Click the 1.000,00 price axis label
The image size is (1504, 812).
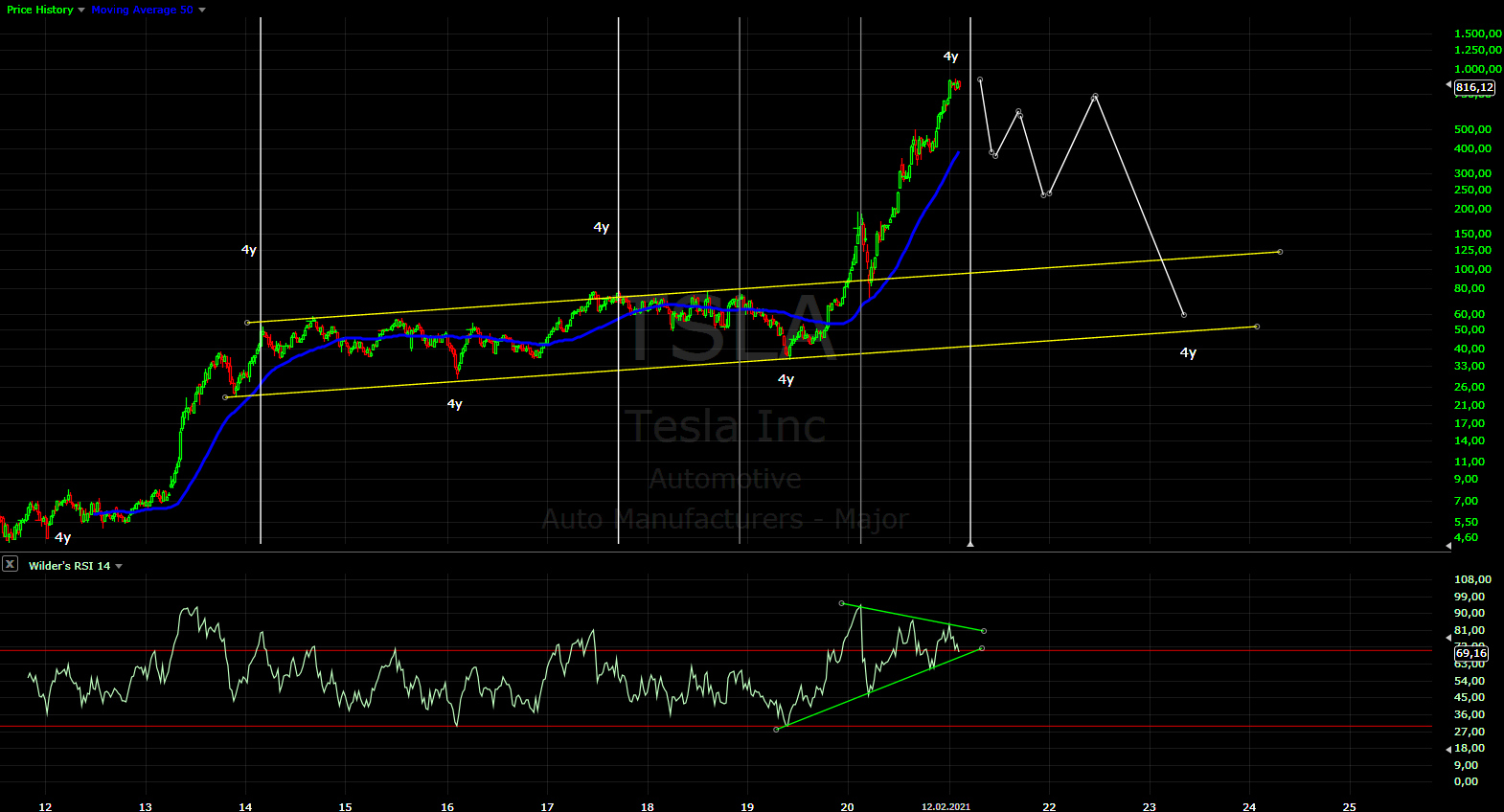[1477, 69]
